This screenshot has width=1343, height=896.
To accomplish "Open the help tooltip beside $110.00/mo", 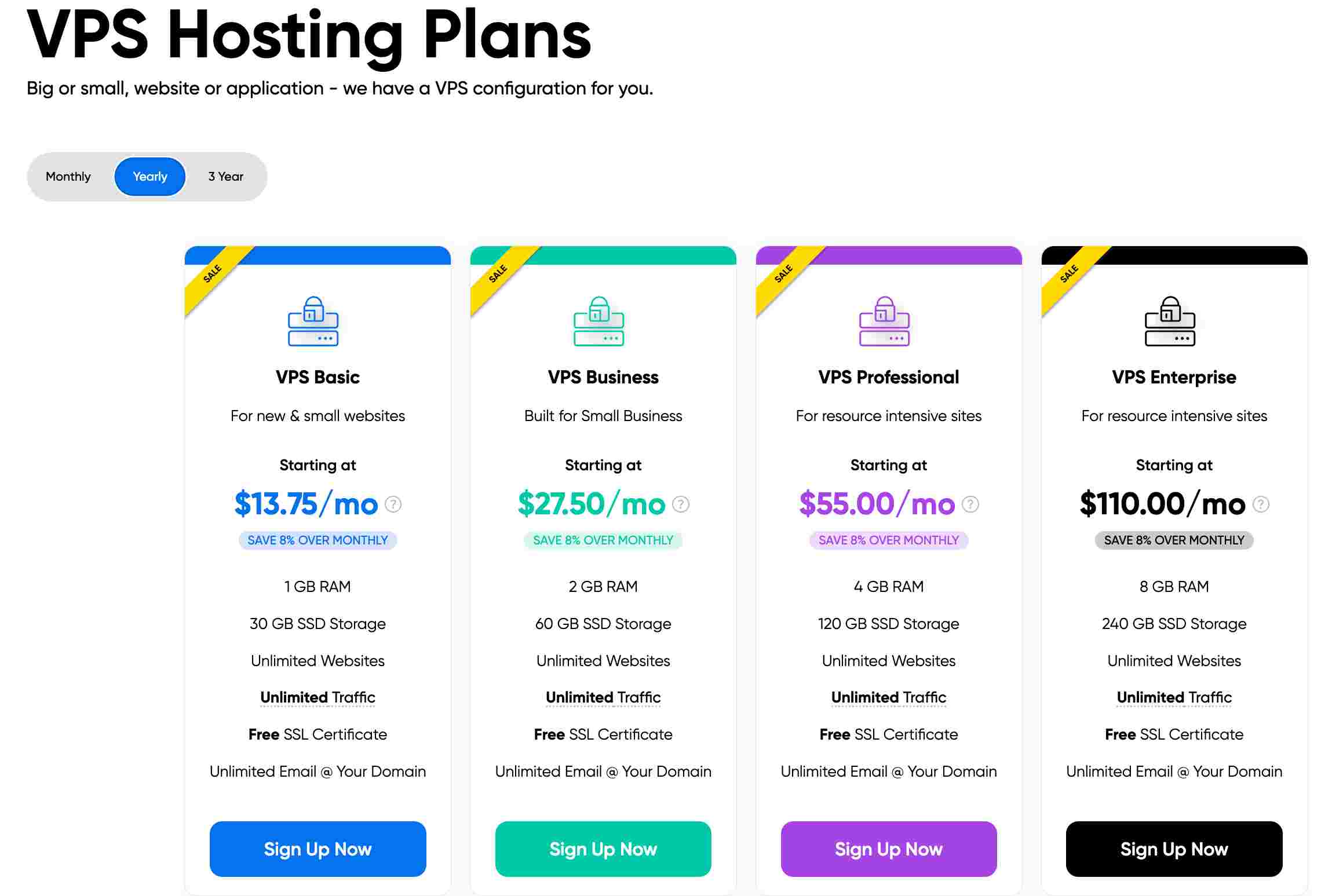I will click(x=1261, y=504).
